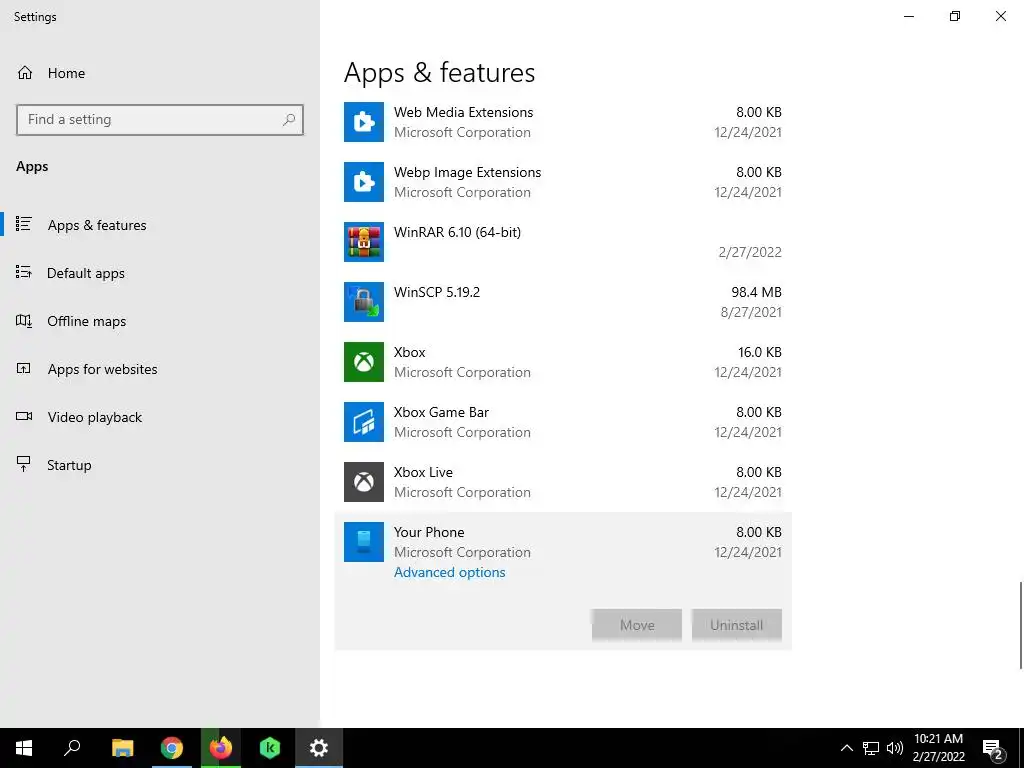Open File Explorer from taskbar
This screenshot has height=768, width=1024.
point(122,748)
